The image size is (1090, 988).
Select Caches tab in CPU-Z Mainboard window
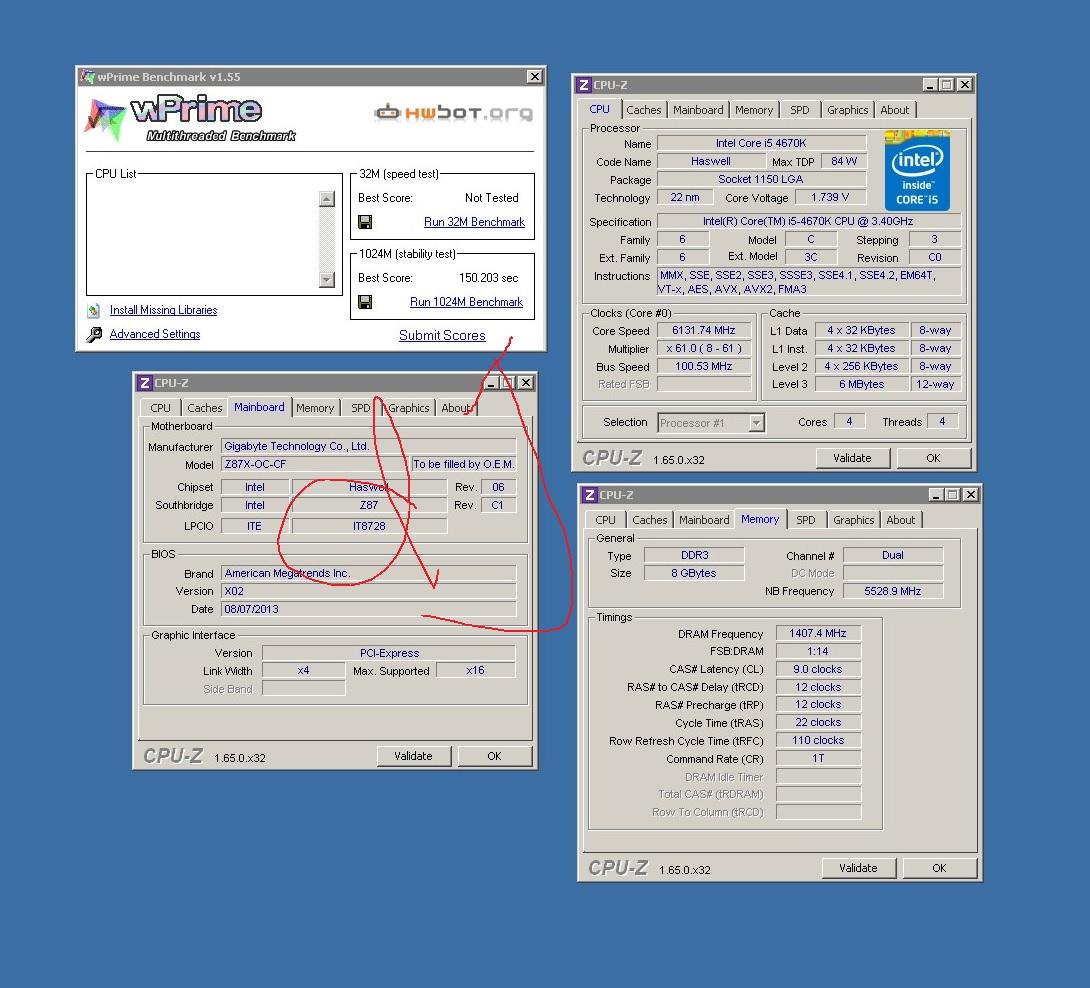(x=204, y=408)
